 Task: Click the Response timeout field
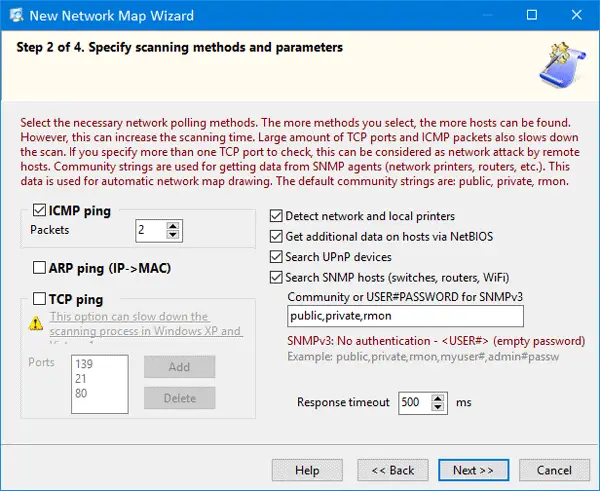pyautogui.click(x=412, y=403)
